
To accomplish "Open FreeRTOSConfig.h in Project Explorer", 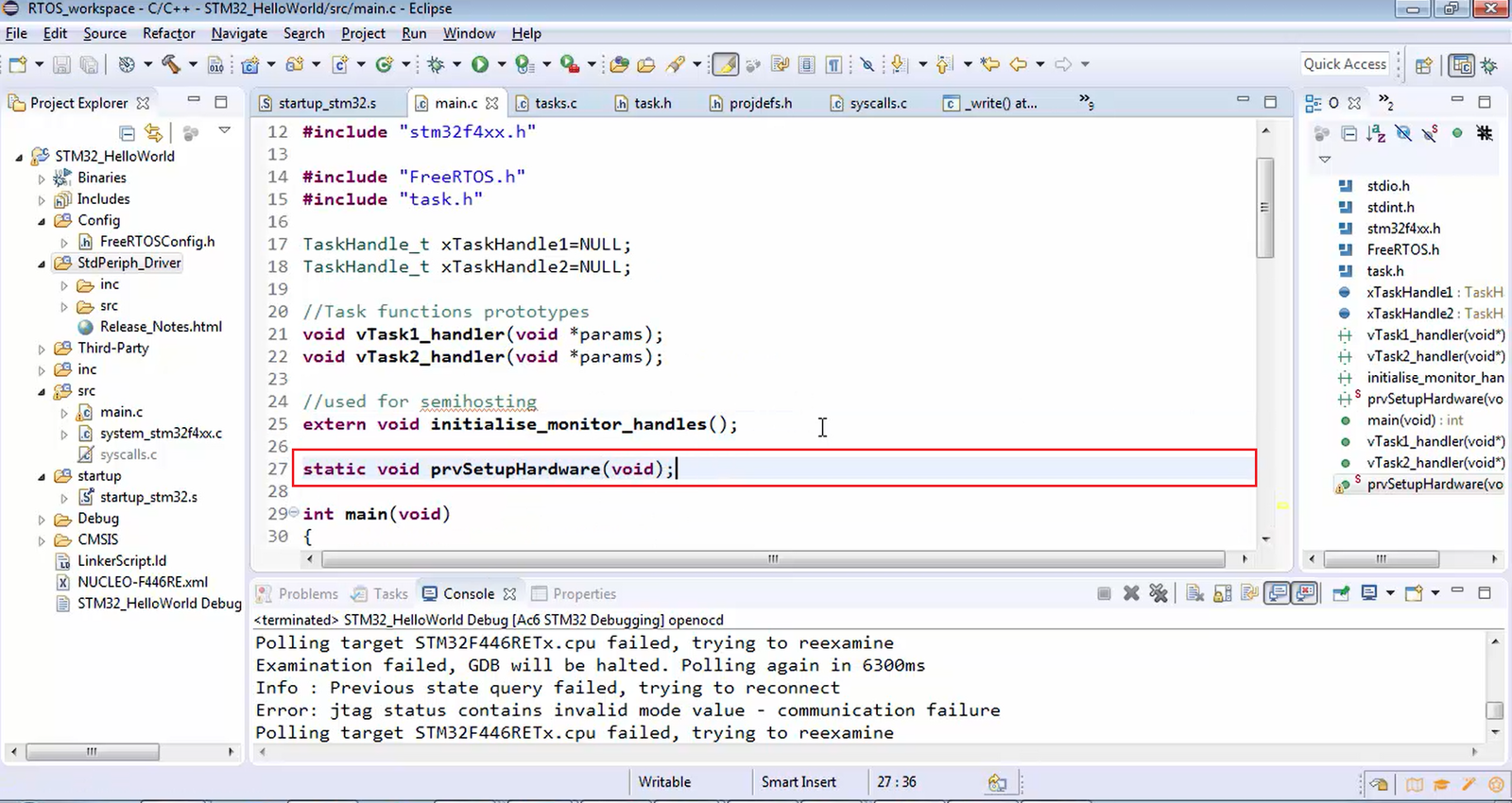I will pyautogui.click(x=157, y=242).
